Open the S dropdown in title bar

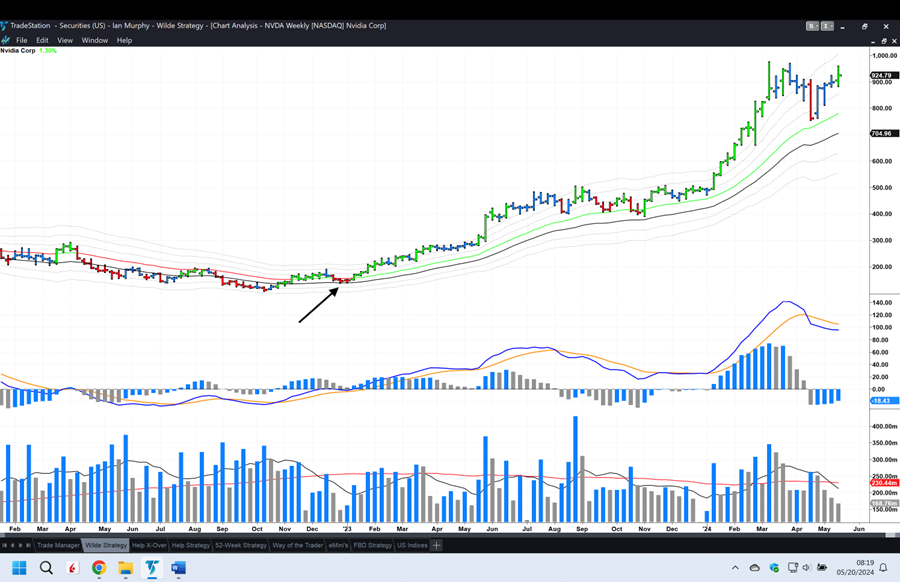coord(812,26)
